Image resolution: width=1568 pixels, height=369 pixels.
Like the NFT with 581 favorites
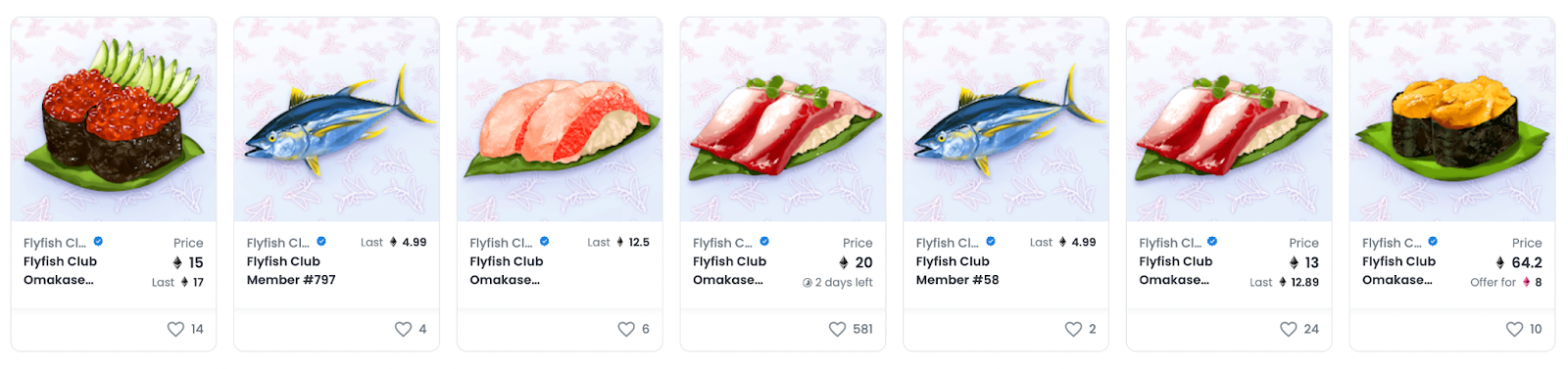tap(837, 329)
